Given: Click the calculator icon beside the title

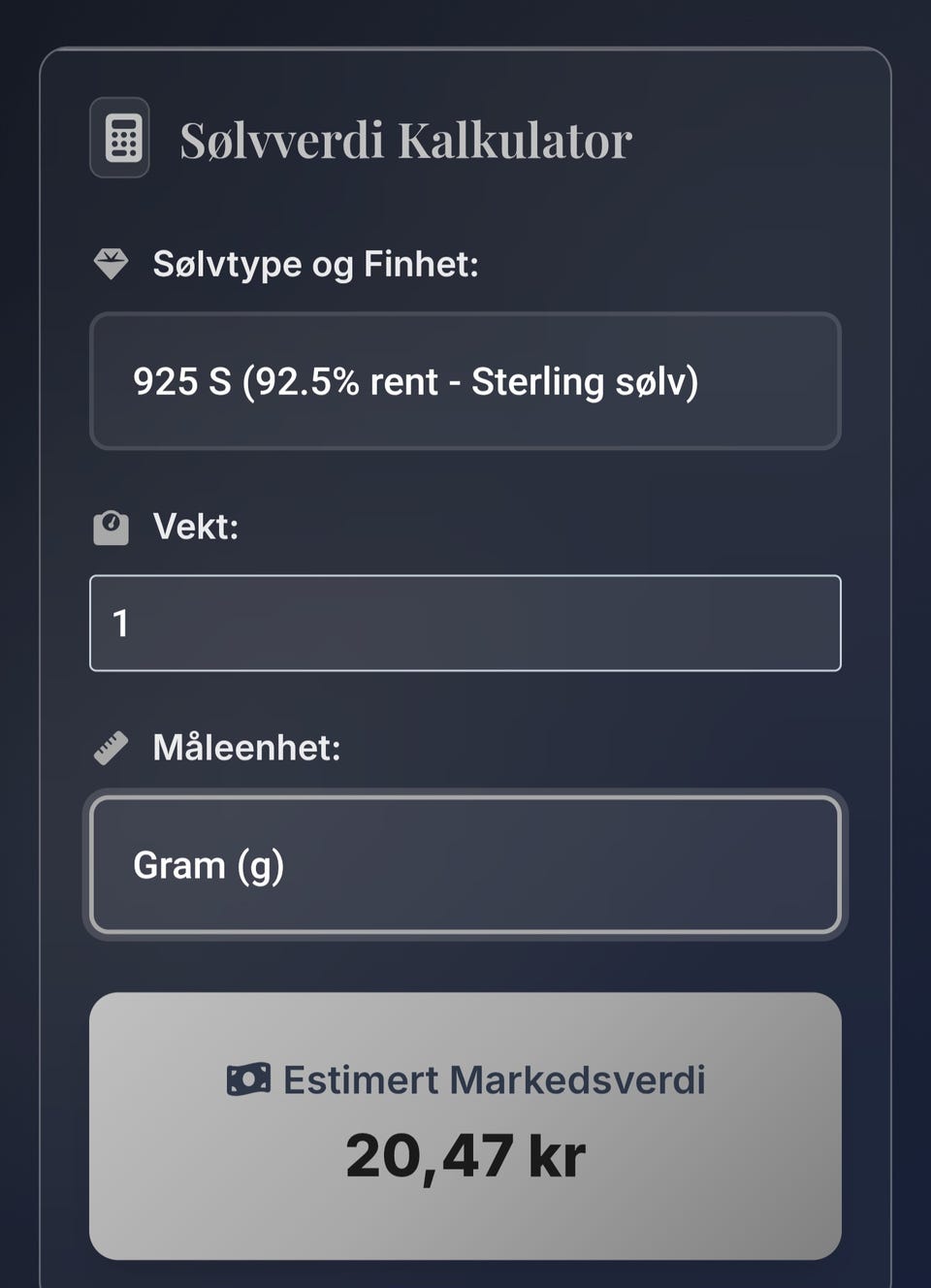Looking at the screenshot, I should (x=123, y=139).
